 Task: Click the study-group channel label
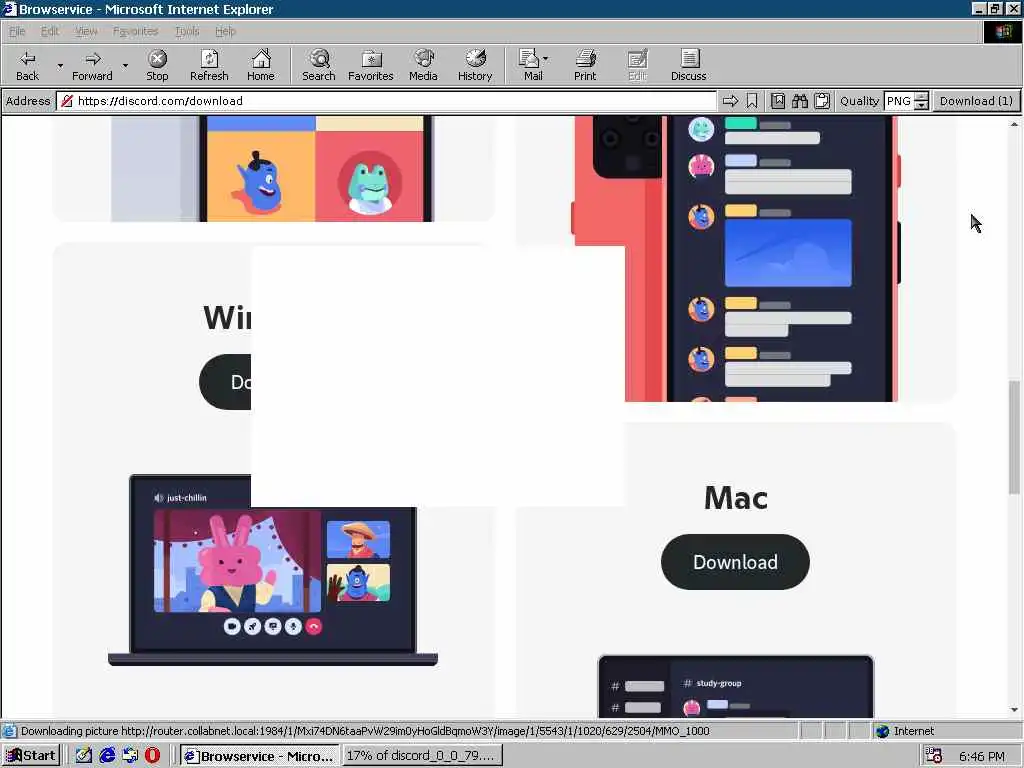click(718, 683)
